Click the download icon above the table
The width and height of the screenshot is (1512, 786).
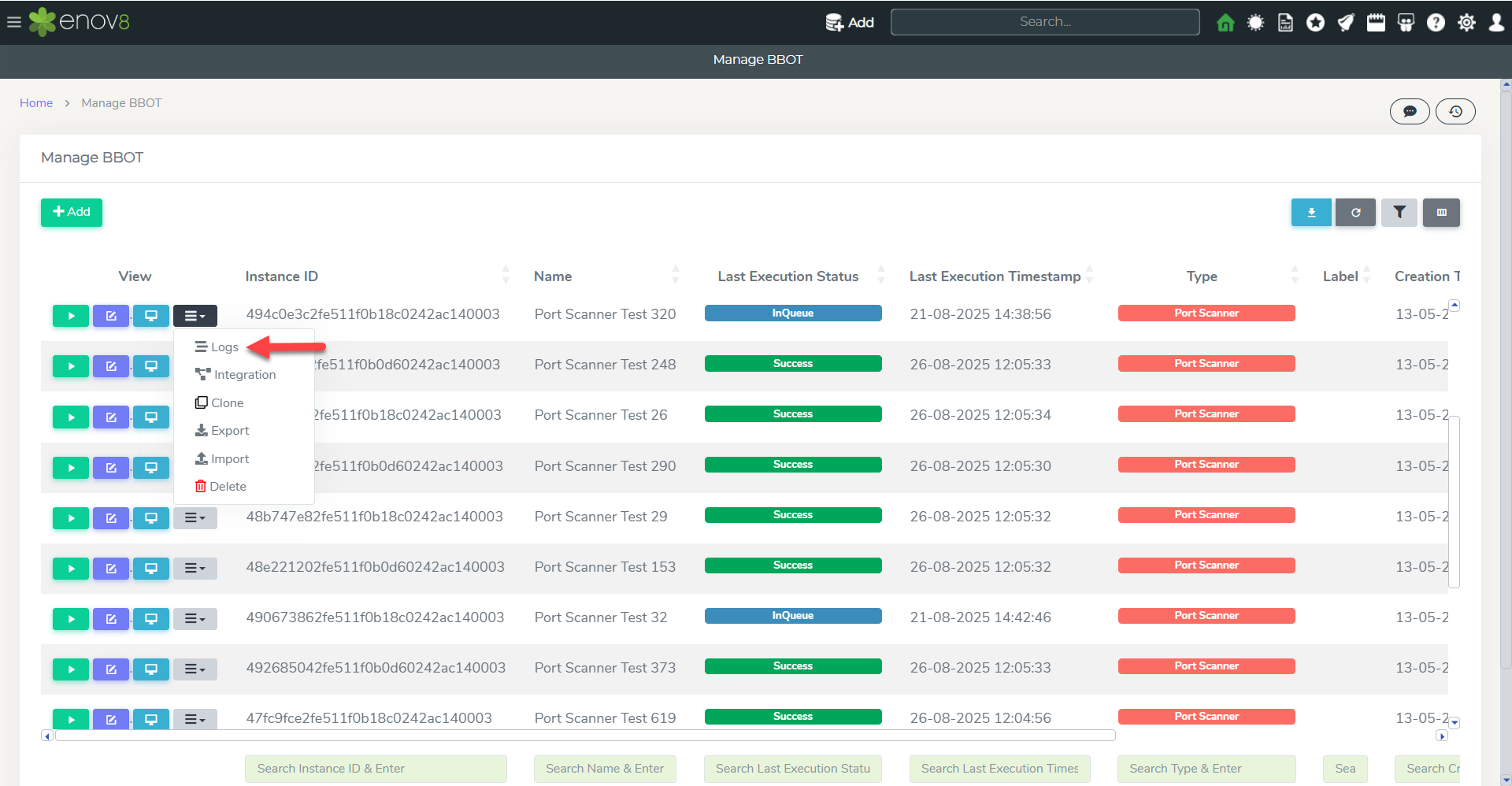[1311, 213]
